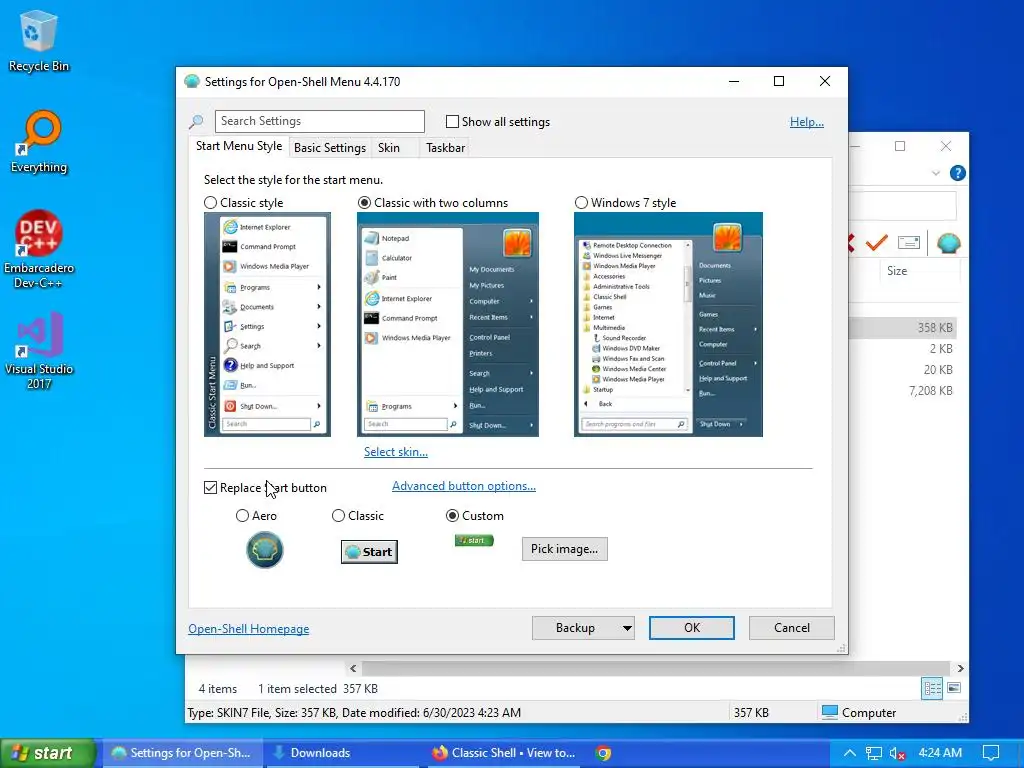Image resolution: width=1024 pixels, height=768 pixels.
Task: Launch Embarcadero Dev-C++ desktop icon
Action: (39, 249)
